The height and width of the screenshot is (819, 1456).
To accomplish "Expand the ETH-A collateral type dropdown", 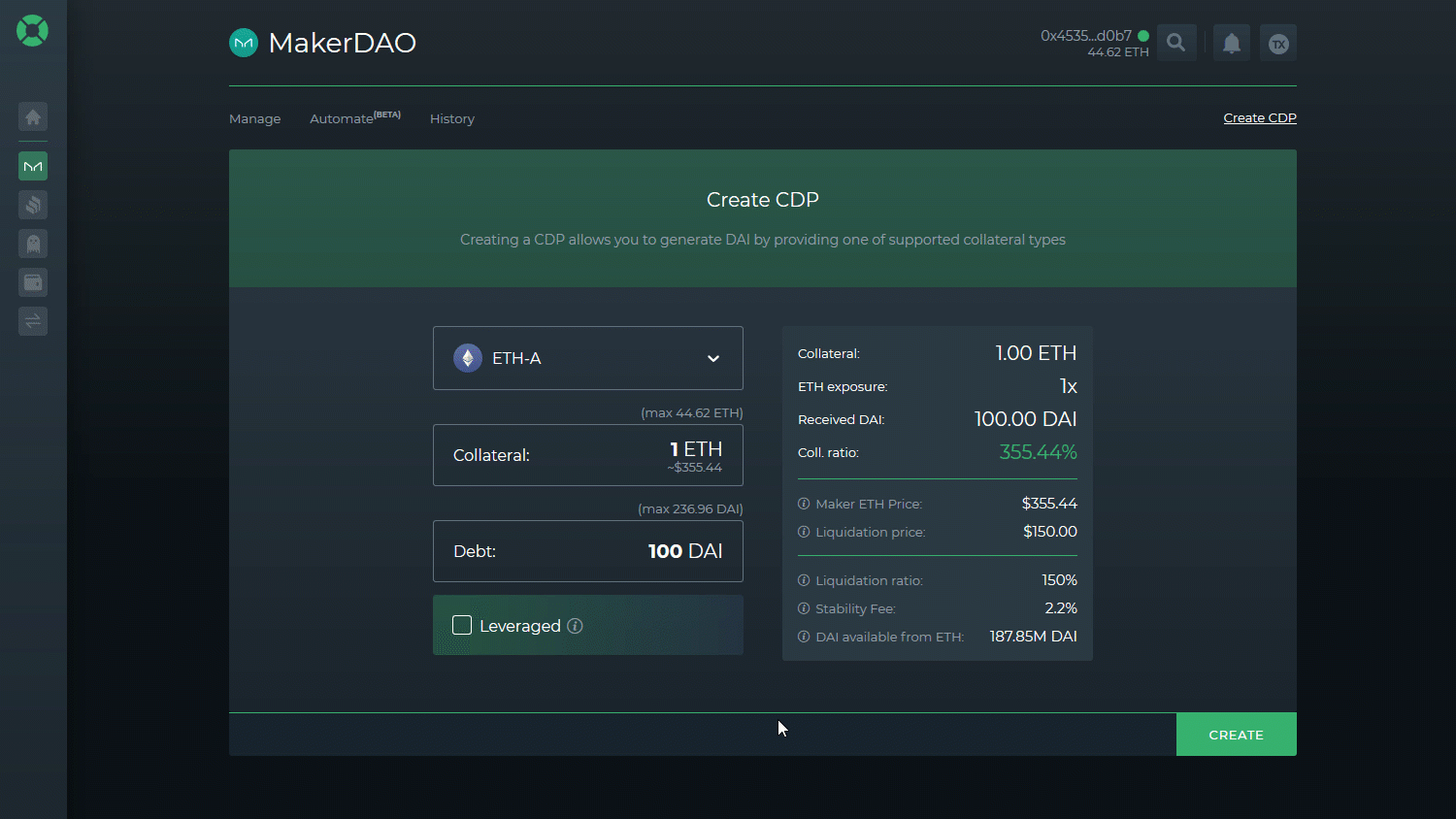I will [588, 358].
